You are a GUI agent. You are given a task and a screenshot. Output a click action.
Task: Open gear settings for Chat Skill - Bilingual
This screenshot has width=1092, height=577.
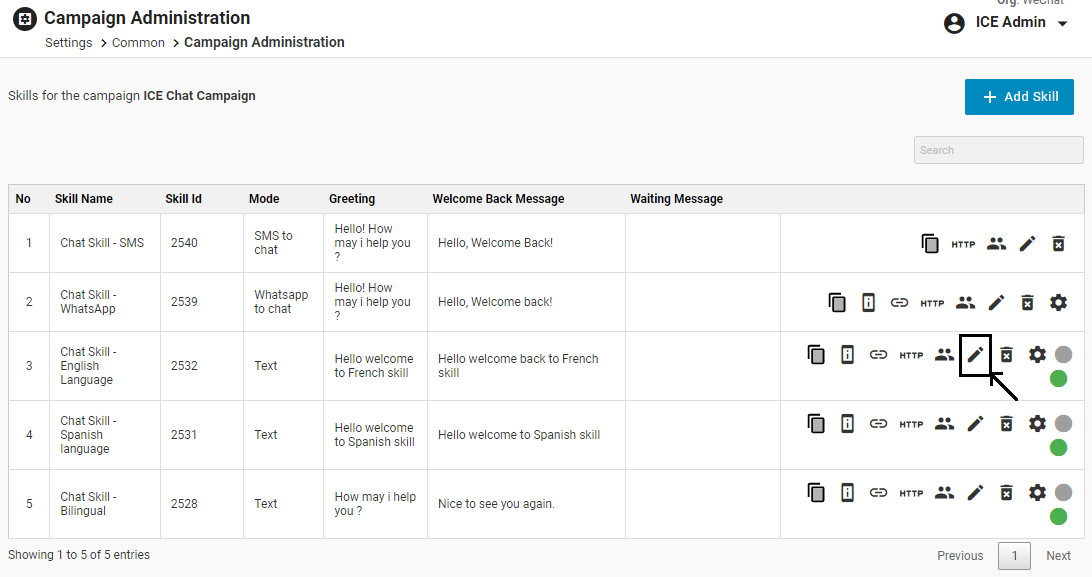tap(1037, 493)
